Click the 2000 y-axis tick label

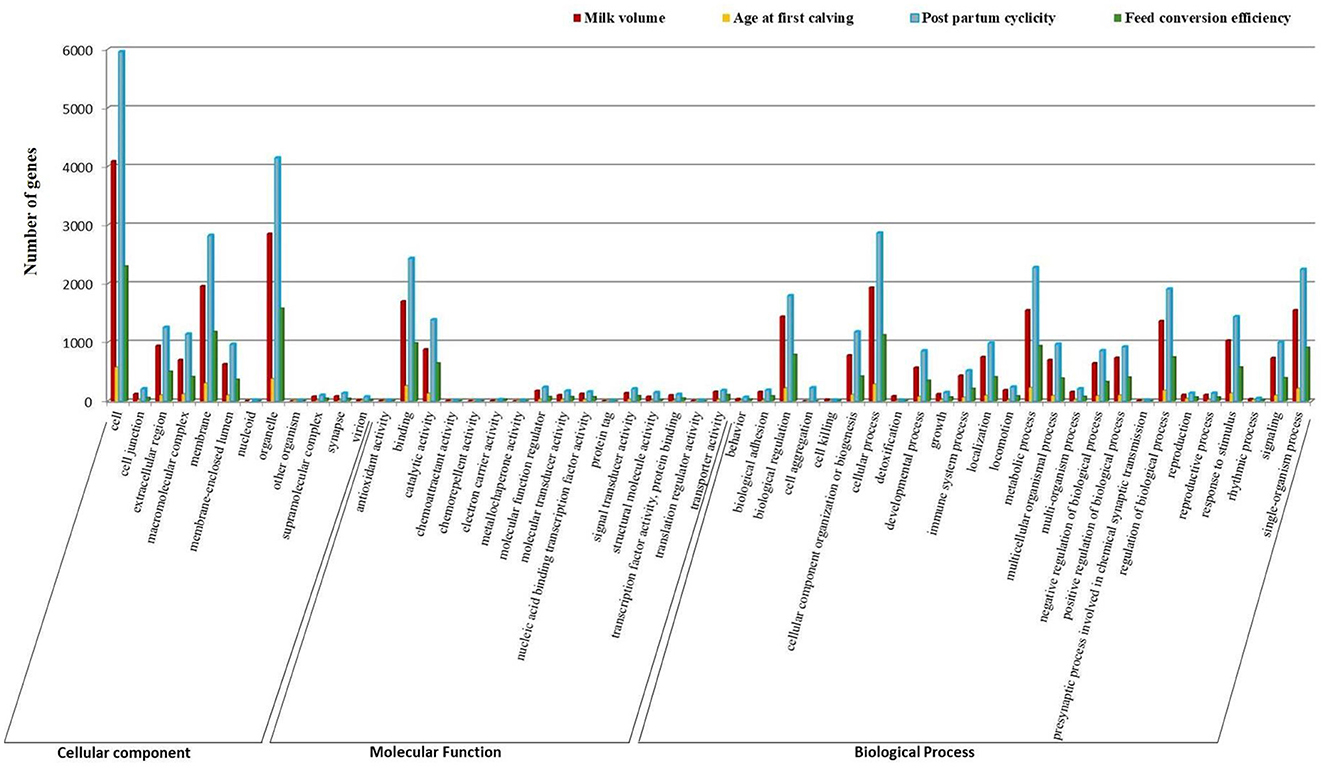pyautogui.click(x=77, y=285)
